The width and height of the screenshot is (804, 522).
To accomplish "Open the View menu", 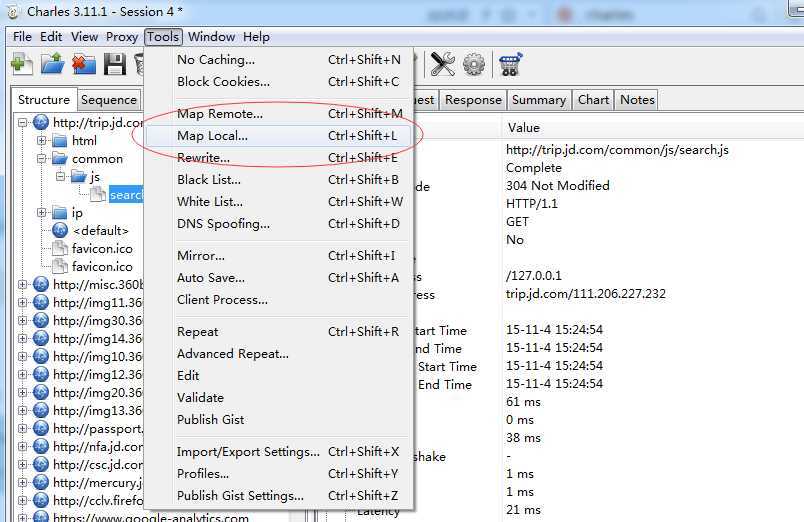I will coord(84,37).
